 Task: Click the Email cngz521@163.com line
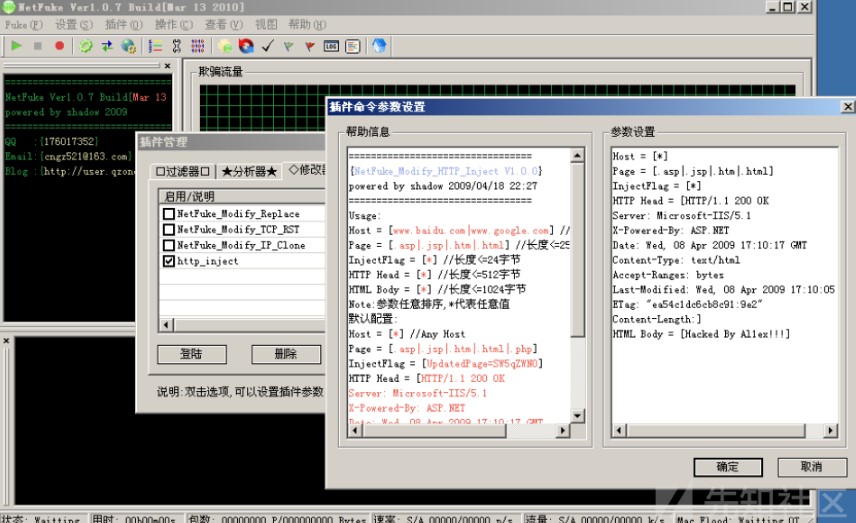pos(68,156)
